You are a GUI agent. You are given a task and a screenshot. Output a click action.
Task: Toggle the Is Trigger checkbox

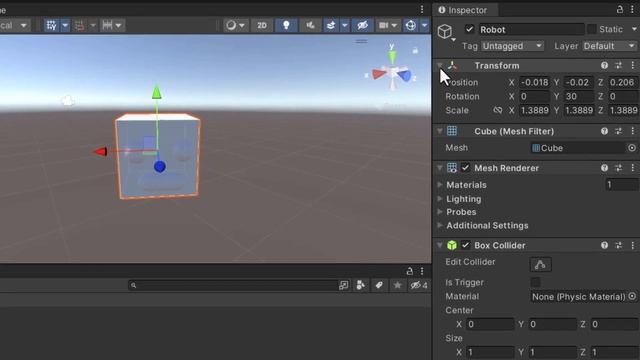tap(535, 282)
